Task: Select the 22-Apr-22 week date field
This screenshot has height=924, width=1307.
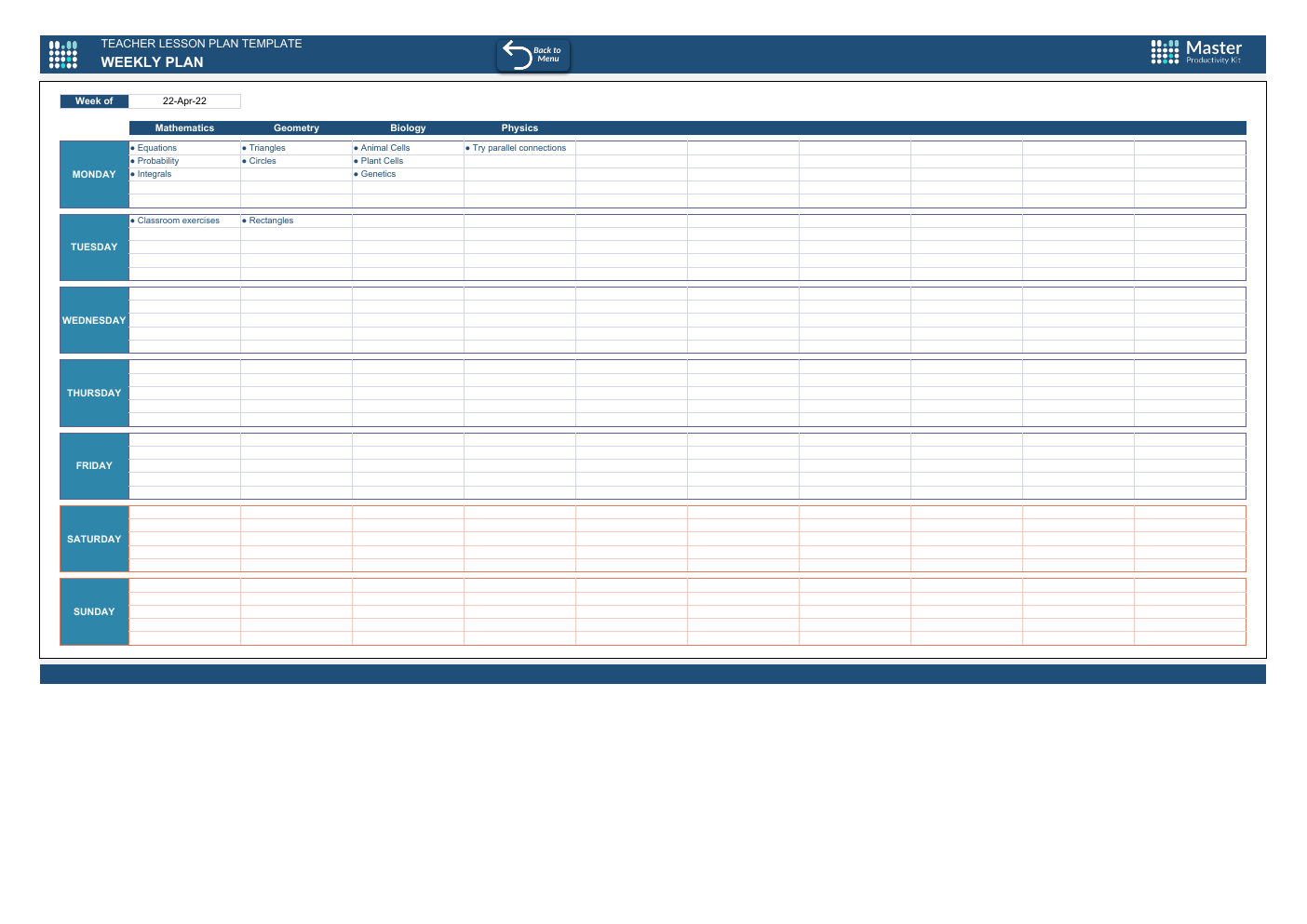Action: [184, 101]
